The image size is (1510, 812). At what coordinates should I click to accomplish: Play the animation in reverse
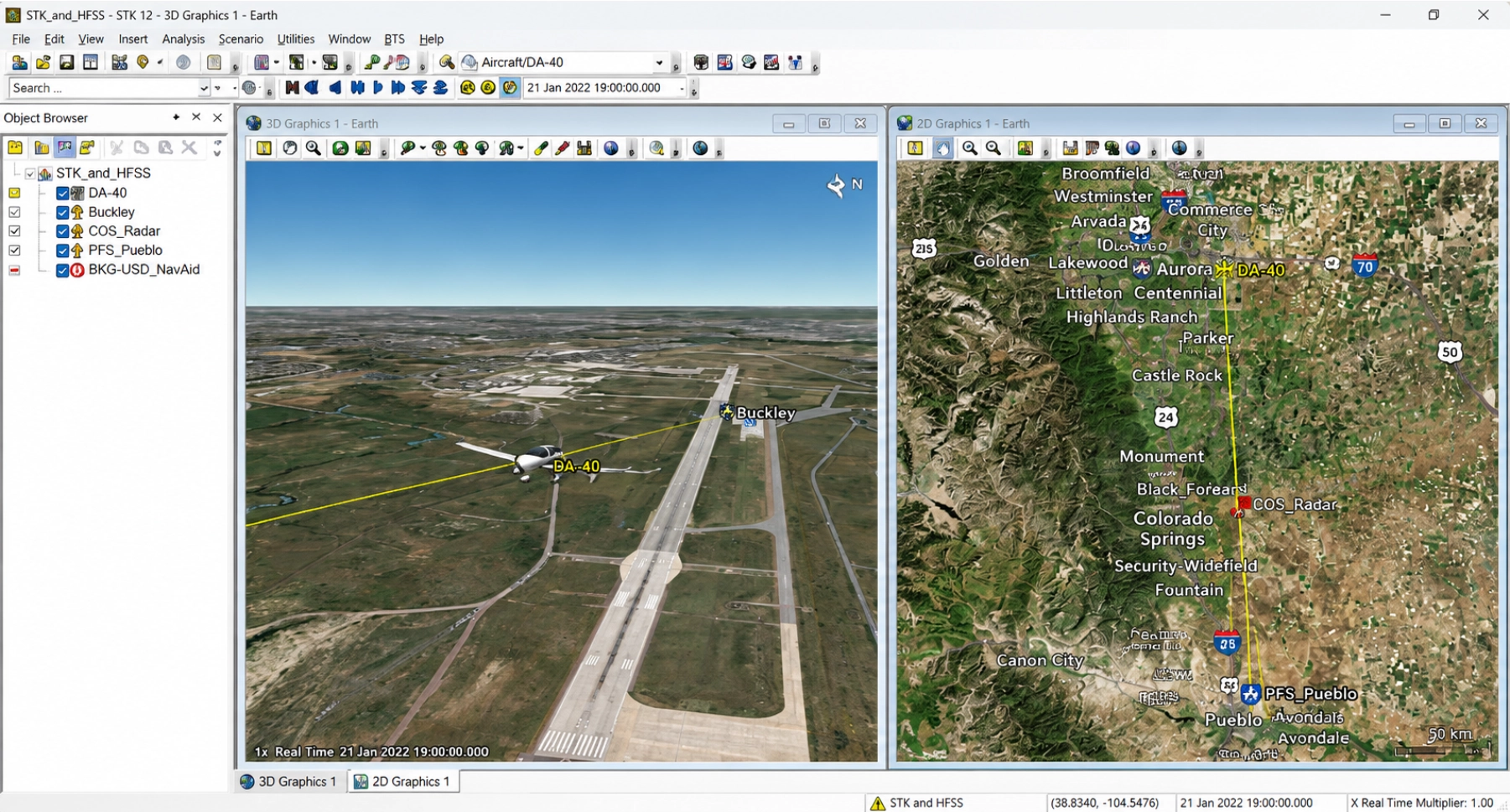click(x=335, y=87)
